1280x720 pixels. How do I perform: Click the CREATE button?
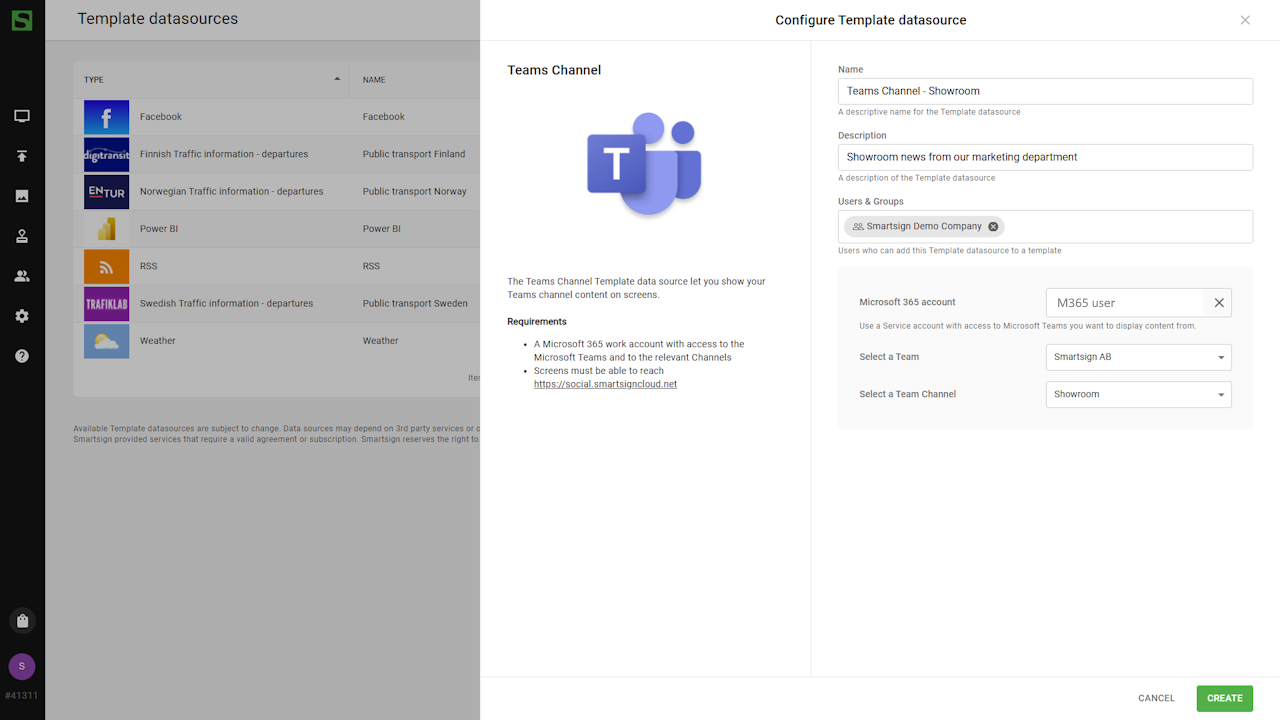[1224, 698]
